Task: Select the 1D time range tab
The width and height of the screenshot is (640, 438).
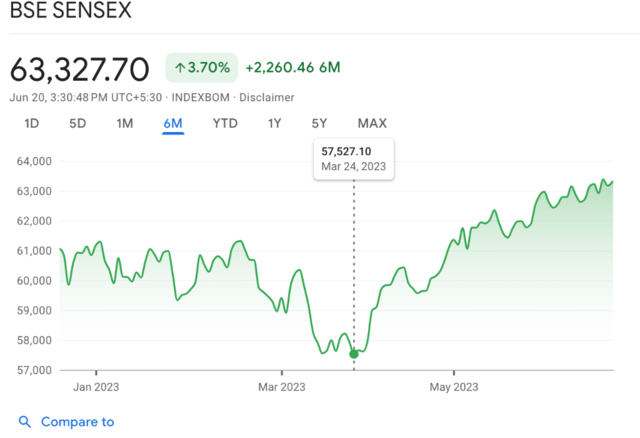Action: coord(32,123)
